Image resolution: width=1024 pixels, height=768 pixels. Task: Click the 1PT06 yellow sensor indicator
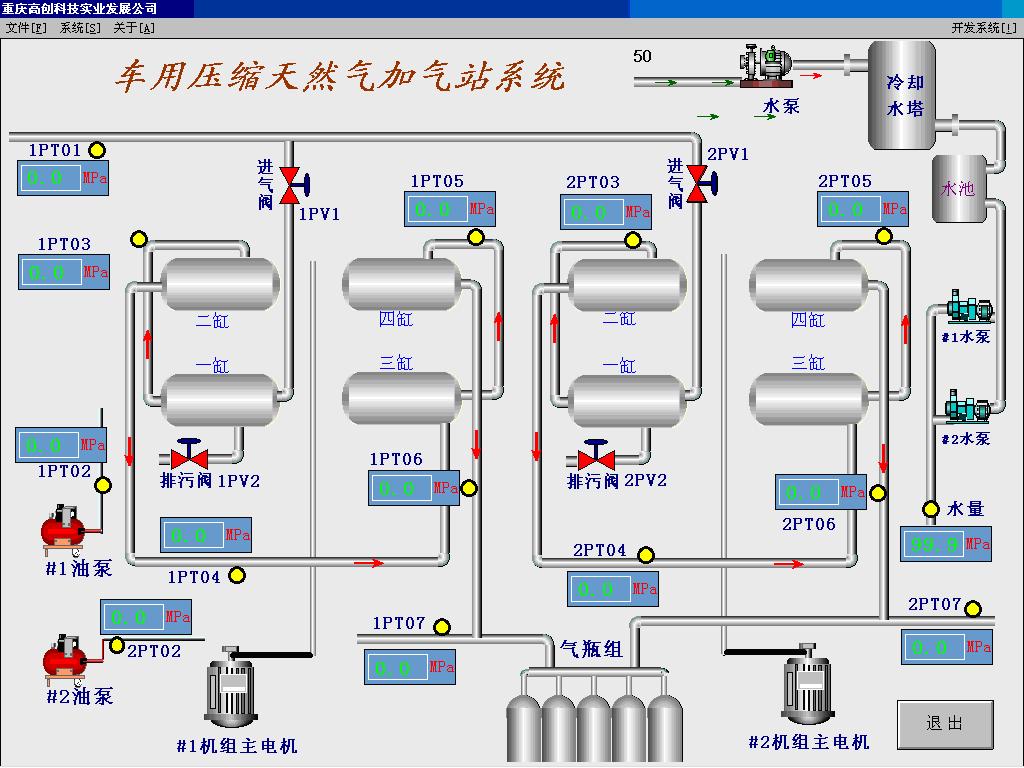469,488
